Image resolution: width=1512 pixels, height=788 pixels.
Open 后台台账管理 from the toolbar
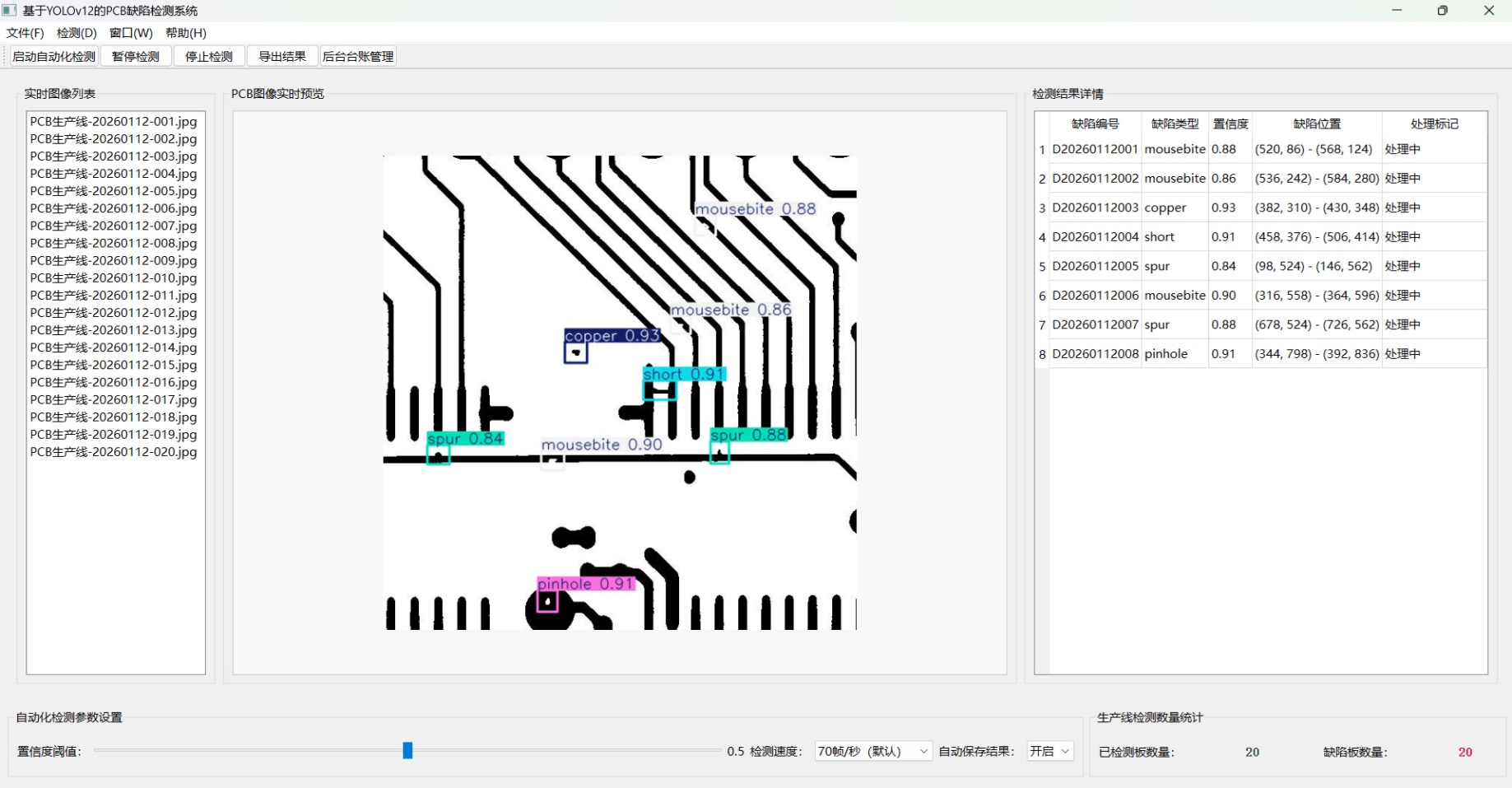358,56
